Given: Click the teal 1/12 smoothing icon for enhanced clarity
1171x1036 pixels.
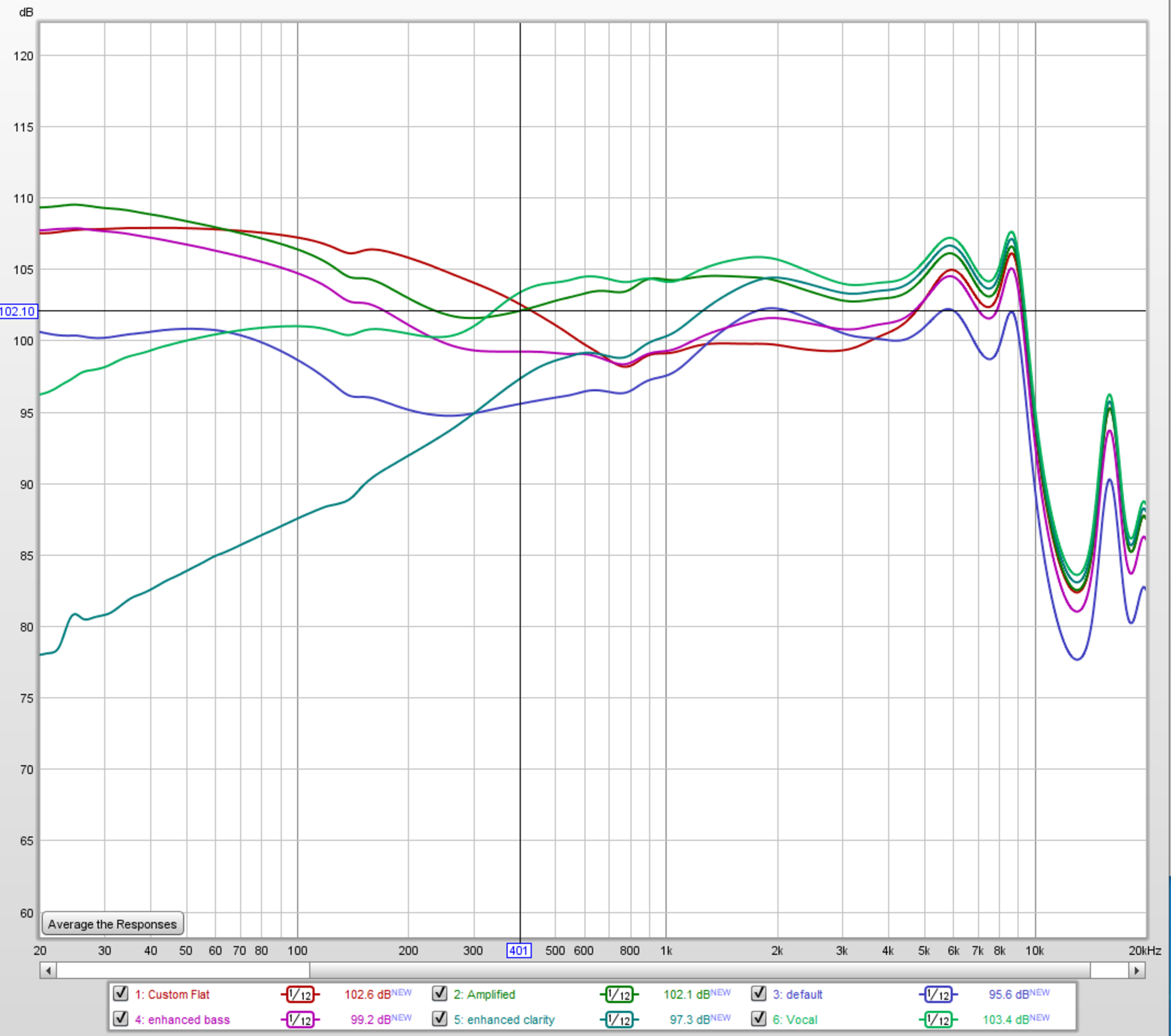Looking at the screenshot, I should [619, 1020].
